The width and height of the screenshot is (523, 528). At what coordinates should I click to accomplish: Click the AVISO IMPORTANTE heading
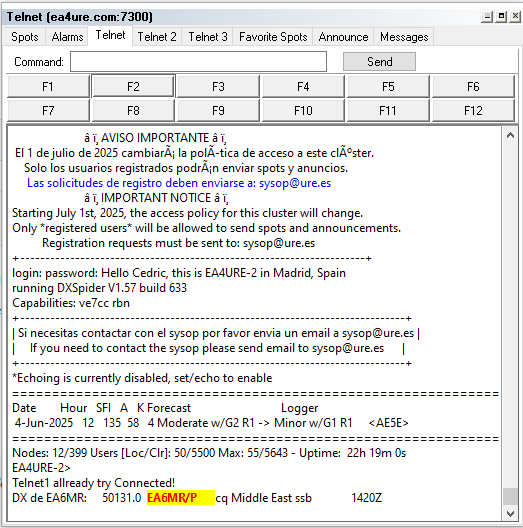click(155, 138)
